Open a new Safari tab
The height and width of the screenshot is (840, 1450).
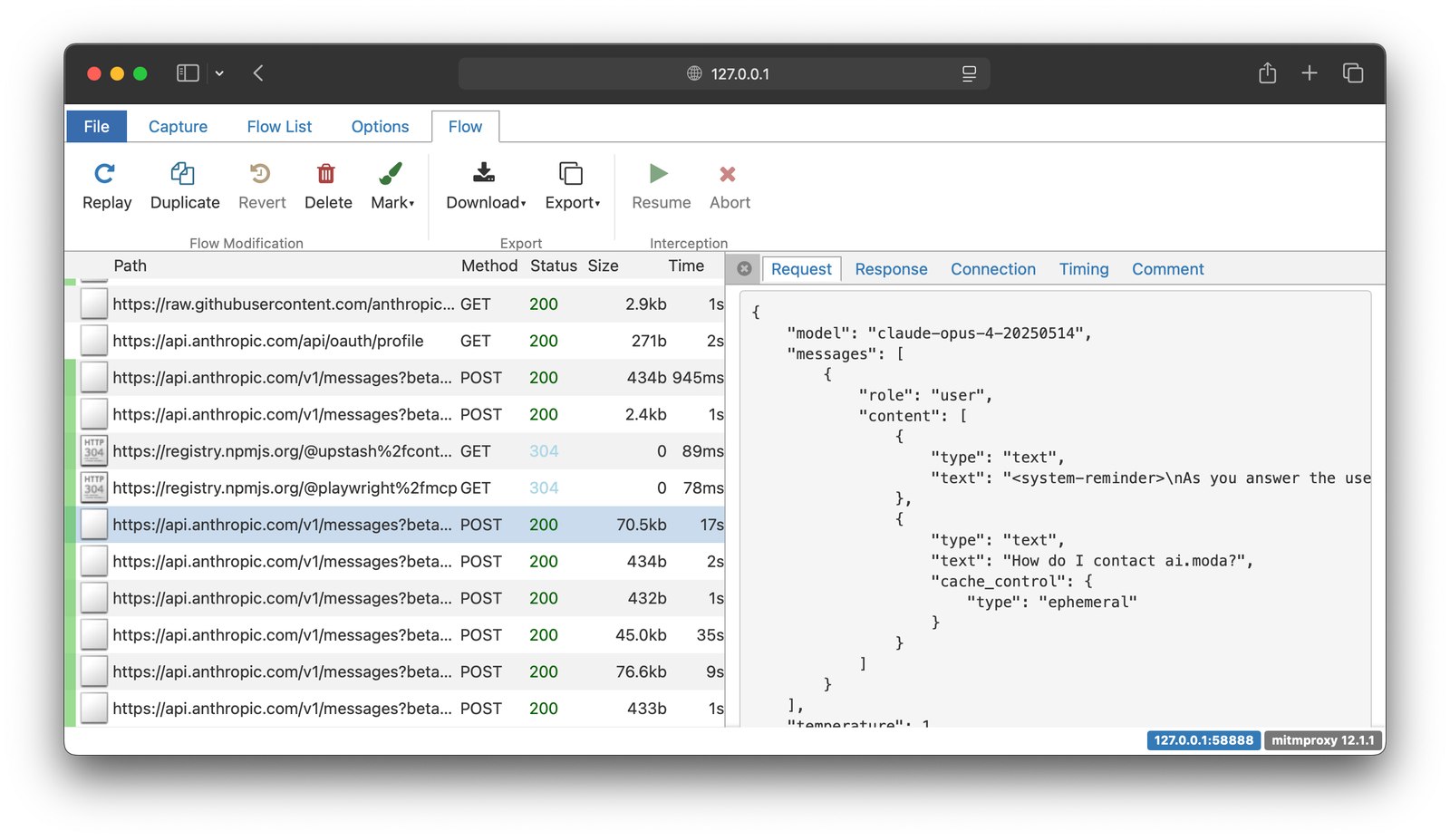pyautogui.click(x=1309, y=72)
